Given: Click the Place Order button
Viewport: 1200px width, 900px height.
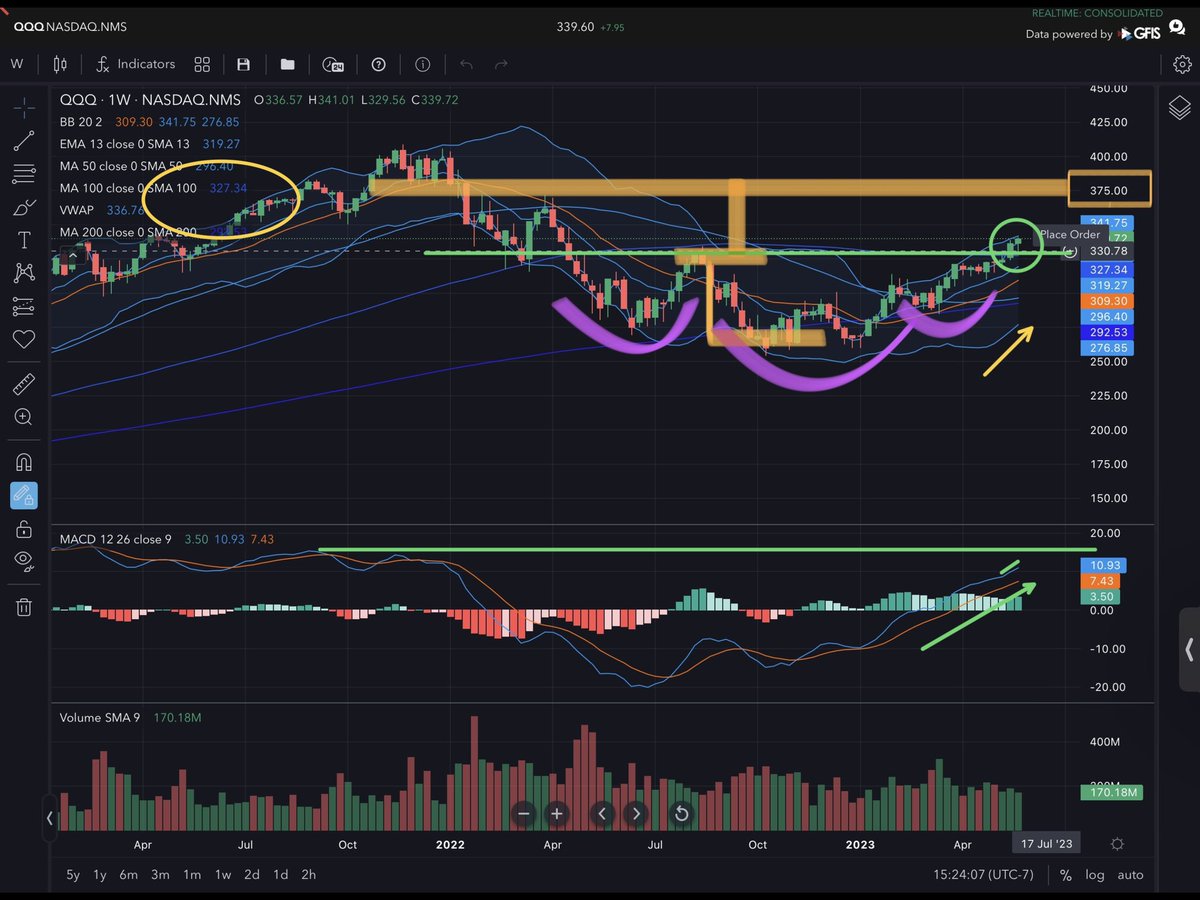Looking at the screenshot, I should tap(1069, 235).
